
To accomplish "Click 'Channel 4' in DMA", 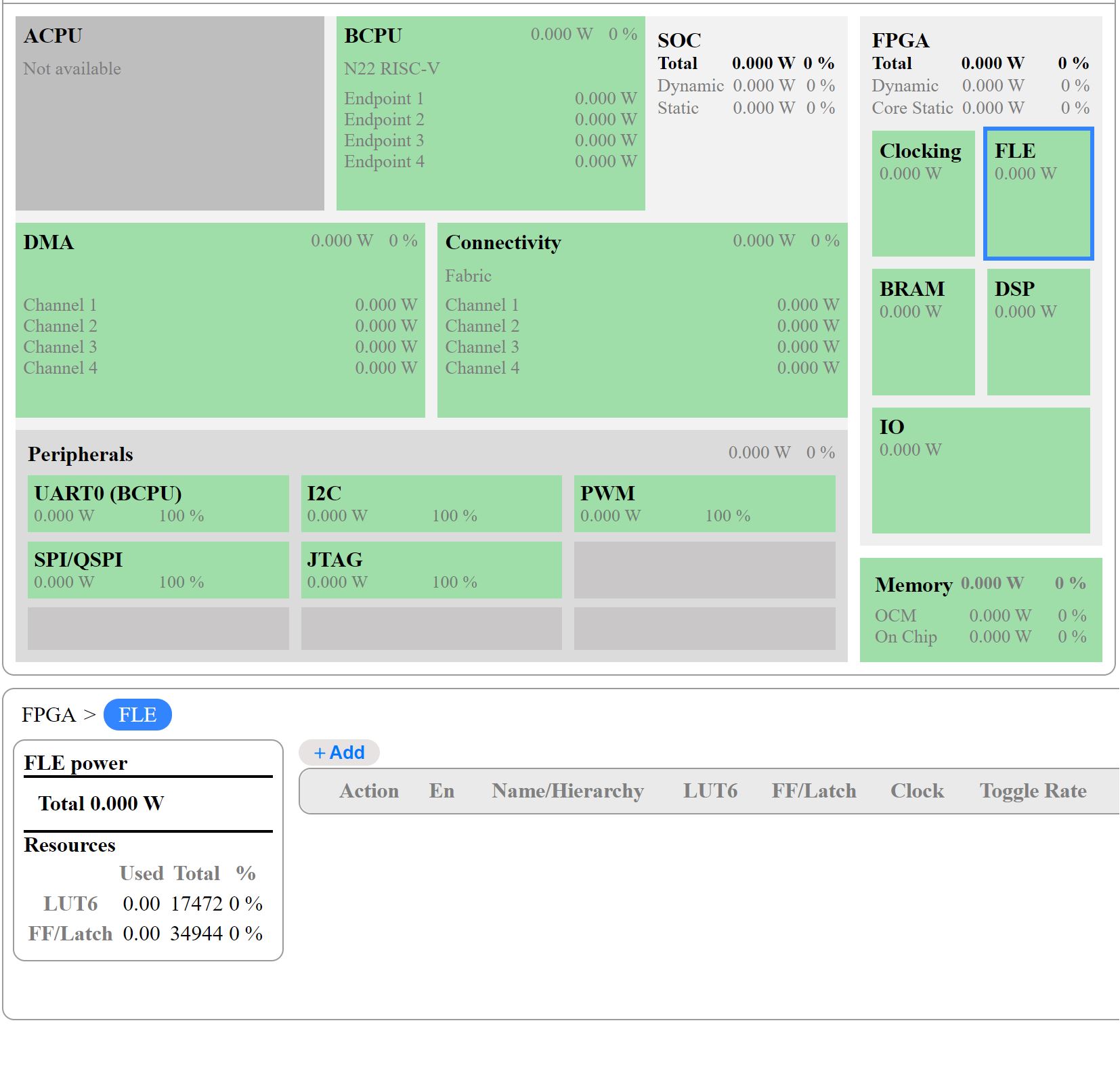I will [x=60, y=368].
